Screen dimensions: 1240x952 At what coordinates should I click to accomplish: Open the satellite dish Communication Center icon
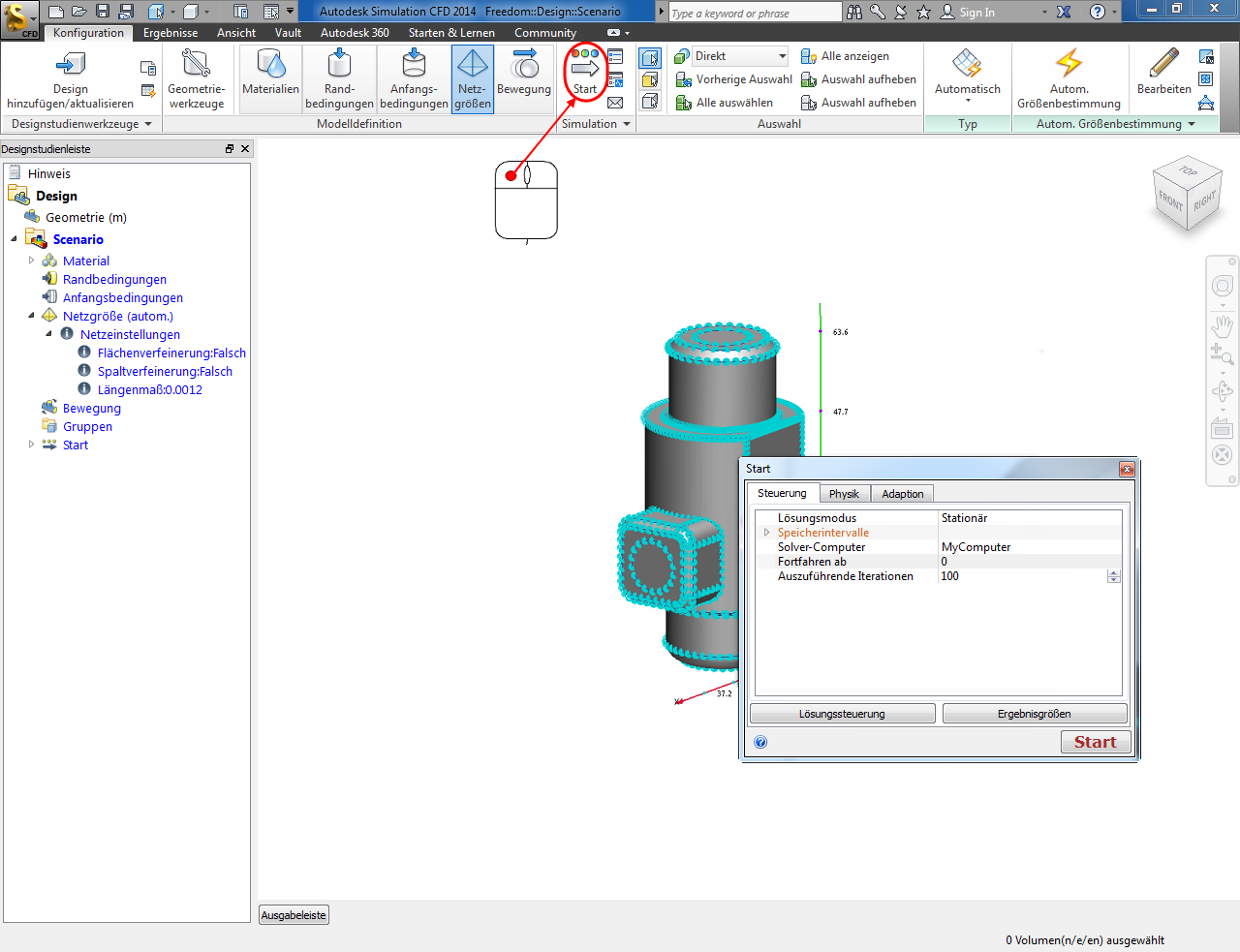pyautogui.click(x=901, y=12)
